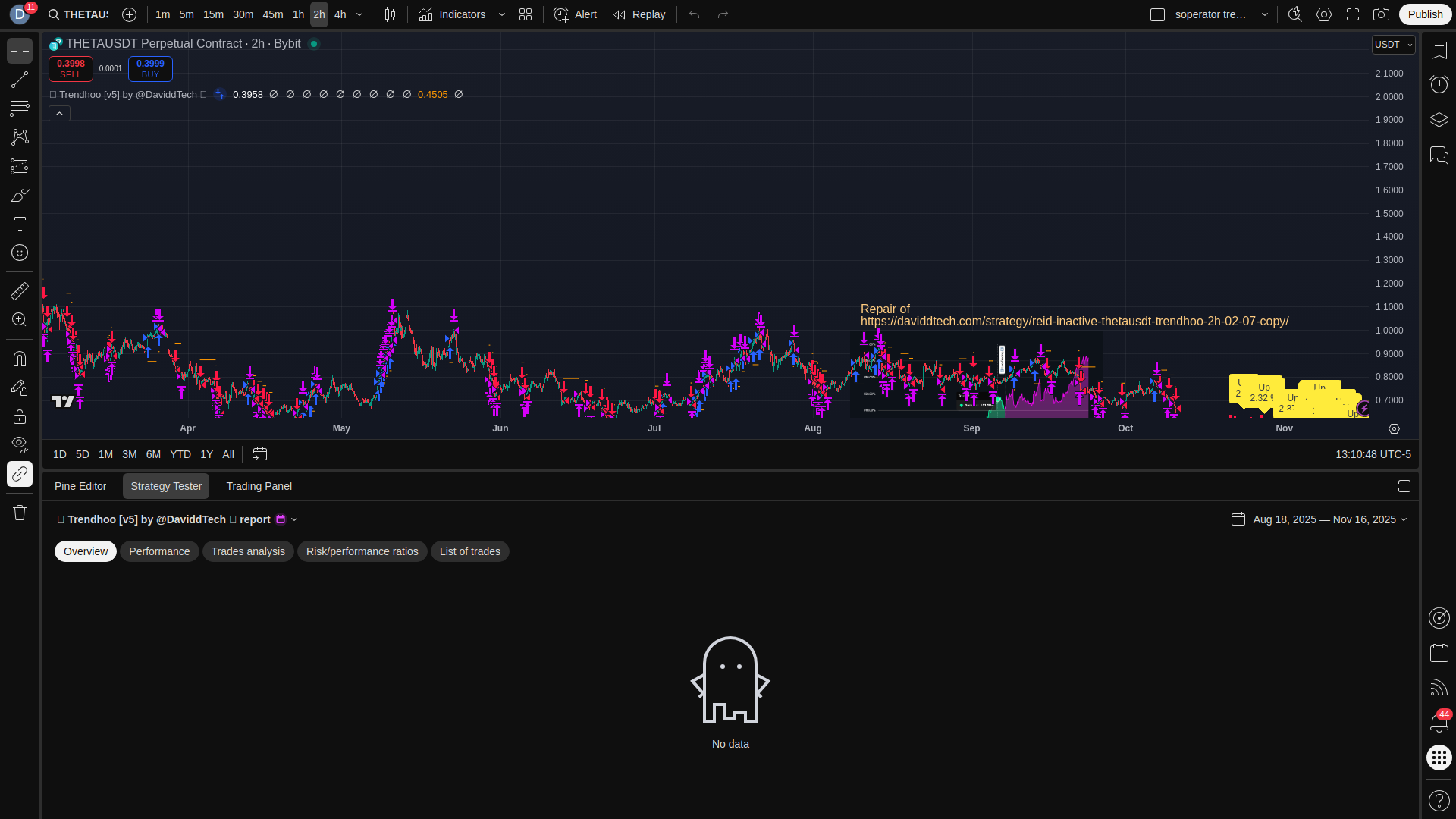Toggle the magnet mode tool

coord(20,358)
